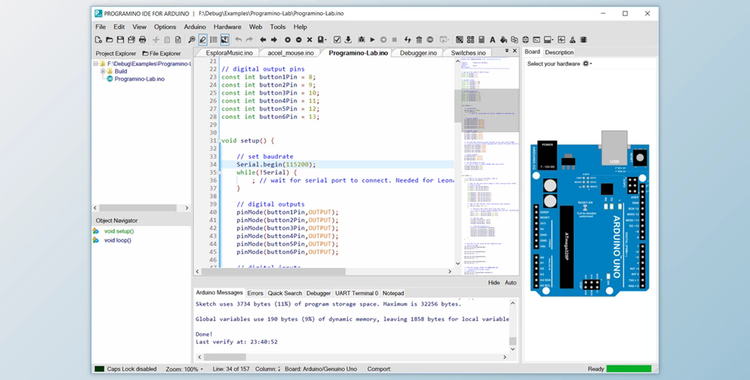Click the minus-circle remove bookmark icon
The height and width of the screenshot is (380, 750).
tap(298, 40)
